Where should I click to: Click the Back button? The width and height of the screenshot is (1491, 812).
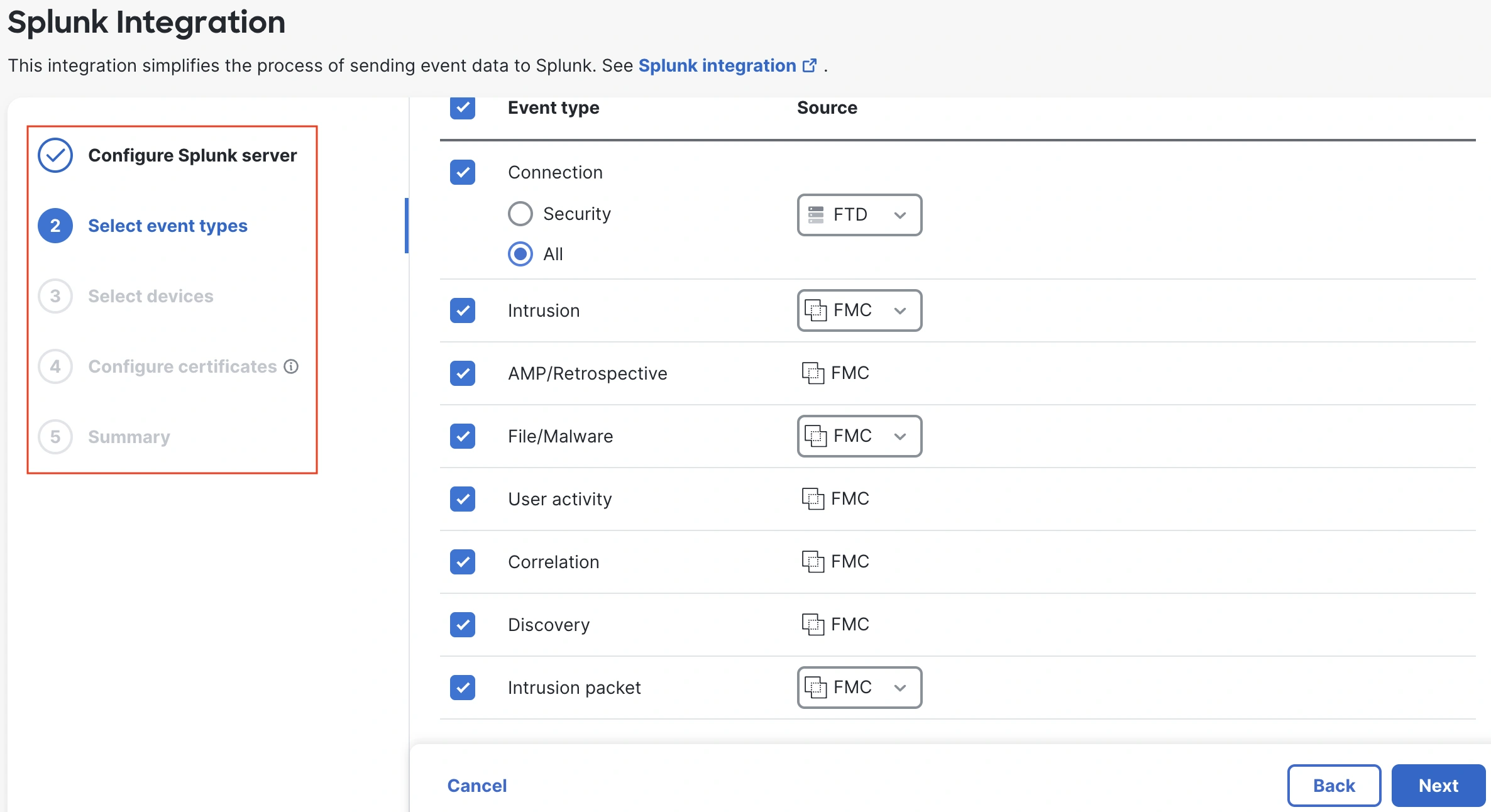pyautogui.click(x=1334, y=786)
